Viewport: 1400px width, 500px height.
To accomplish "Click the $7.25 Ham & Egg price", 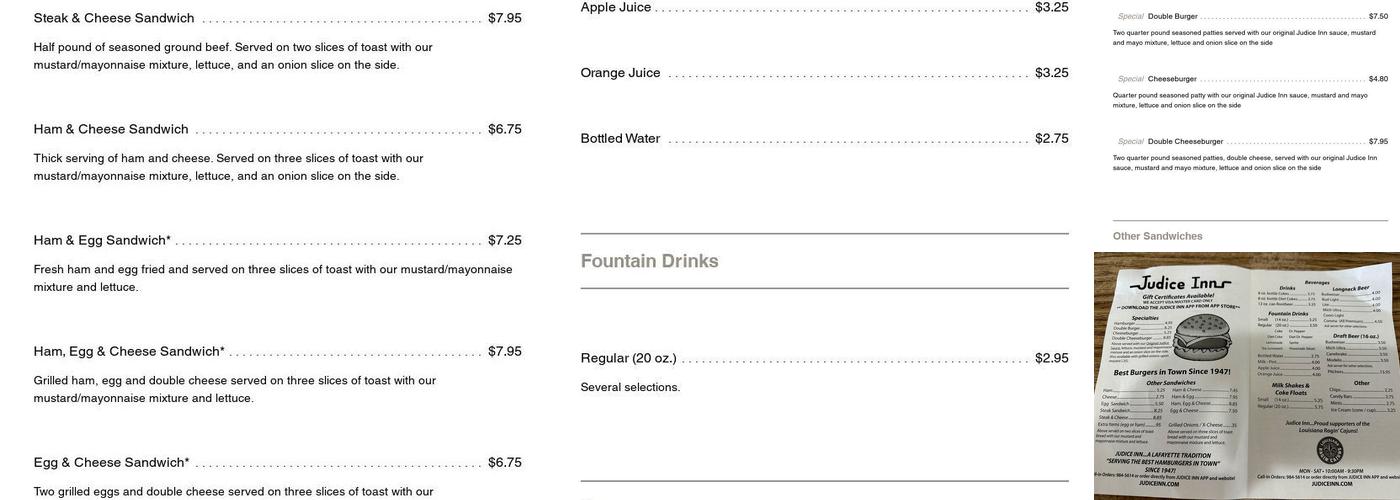I will pyautogui.click(x=504, y=240).
